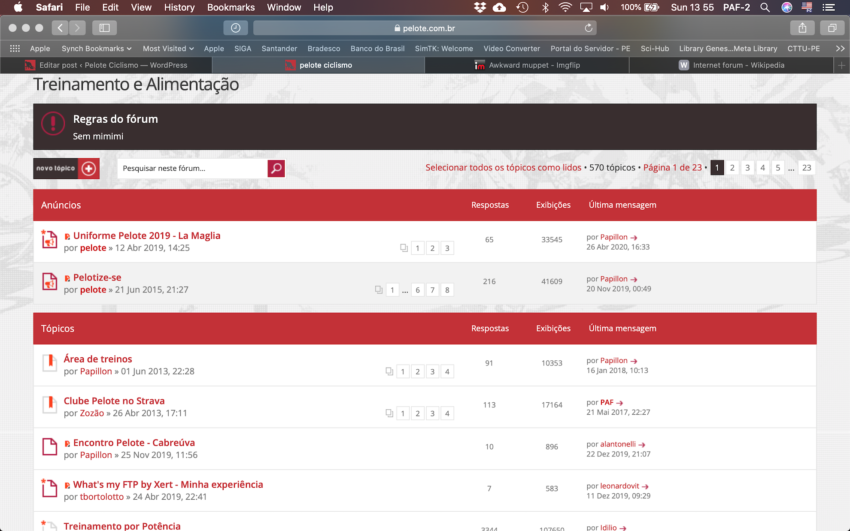The width and height of the screenshot is (850, 531).
Task: Open the 'Clube Pelote no Strava' topic
Action: [x=114, y=401]
